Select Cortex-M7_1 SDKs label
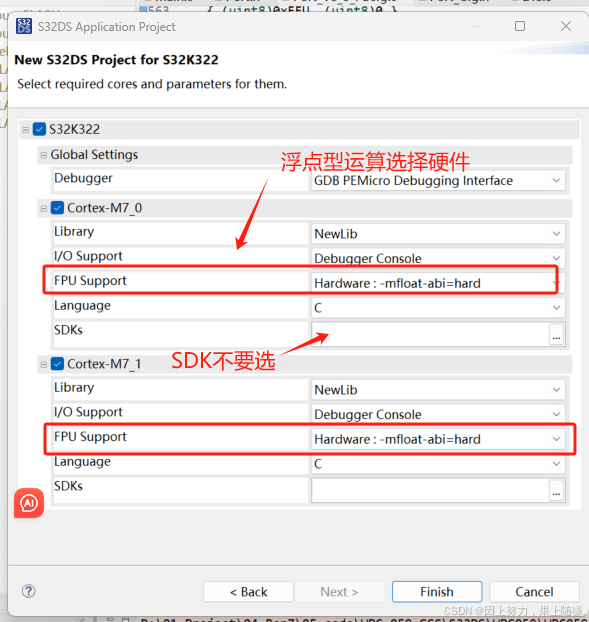 click(x=68, y=486)
